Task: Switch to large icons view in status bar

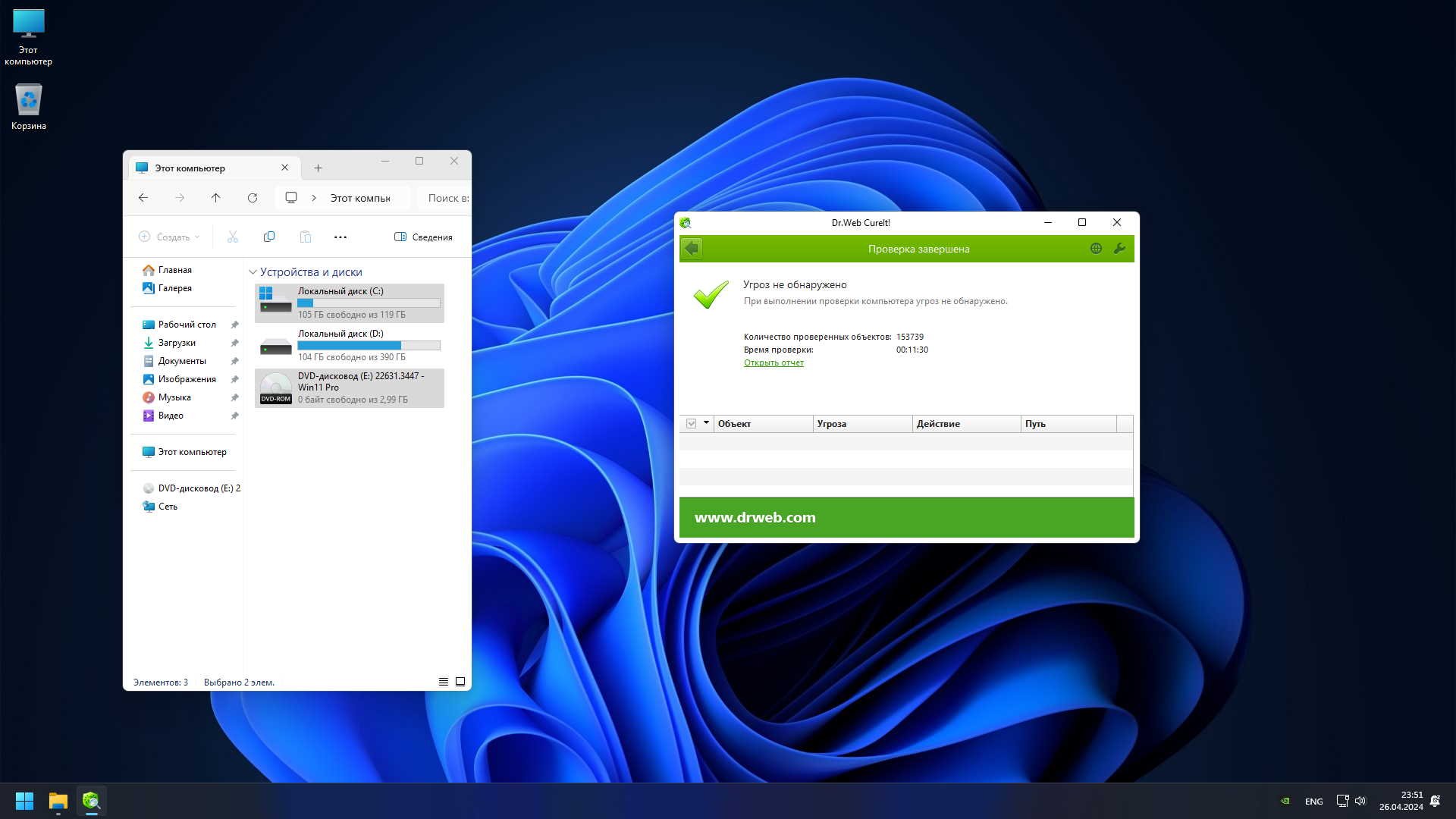Action: coord(460,682)
